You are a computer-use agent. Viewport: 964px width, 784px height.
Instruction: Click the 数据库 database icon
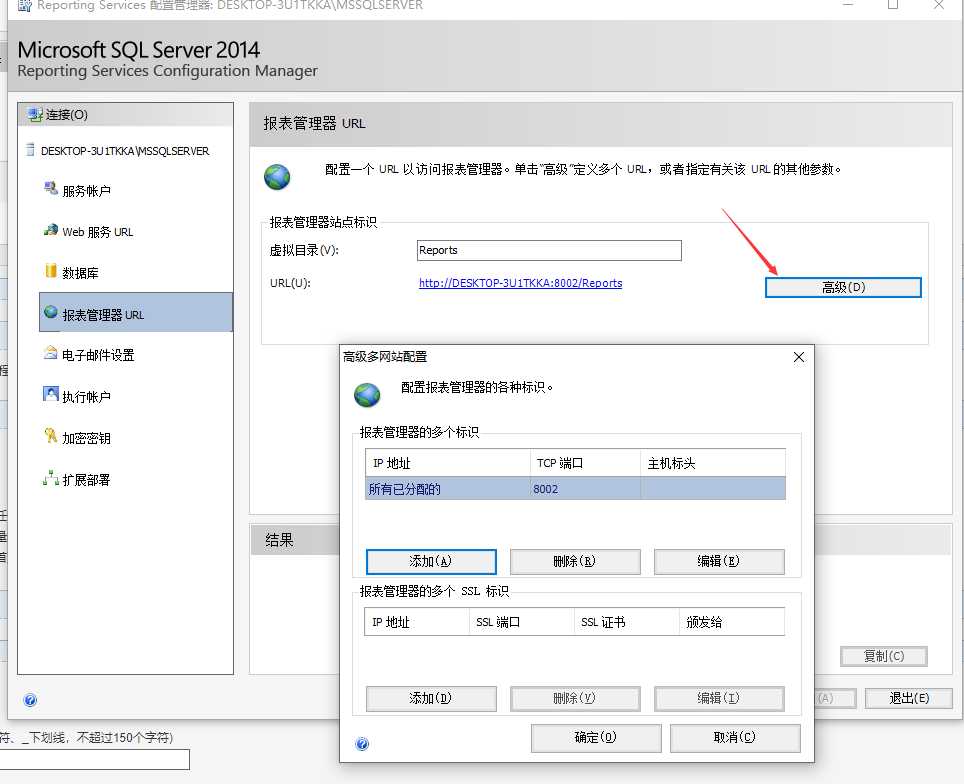50,271
